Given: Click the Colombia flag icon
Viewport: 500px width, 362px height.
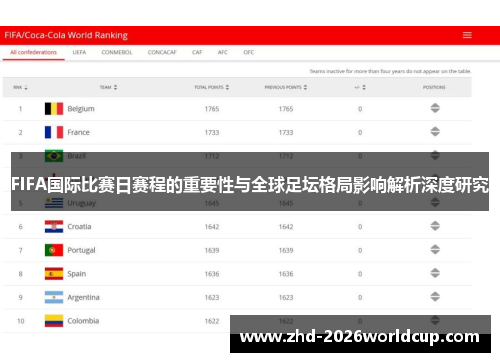Looking at the screenshot, I should point(54,321).
